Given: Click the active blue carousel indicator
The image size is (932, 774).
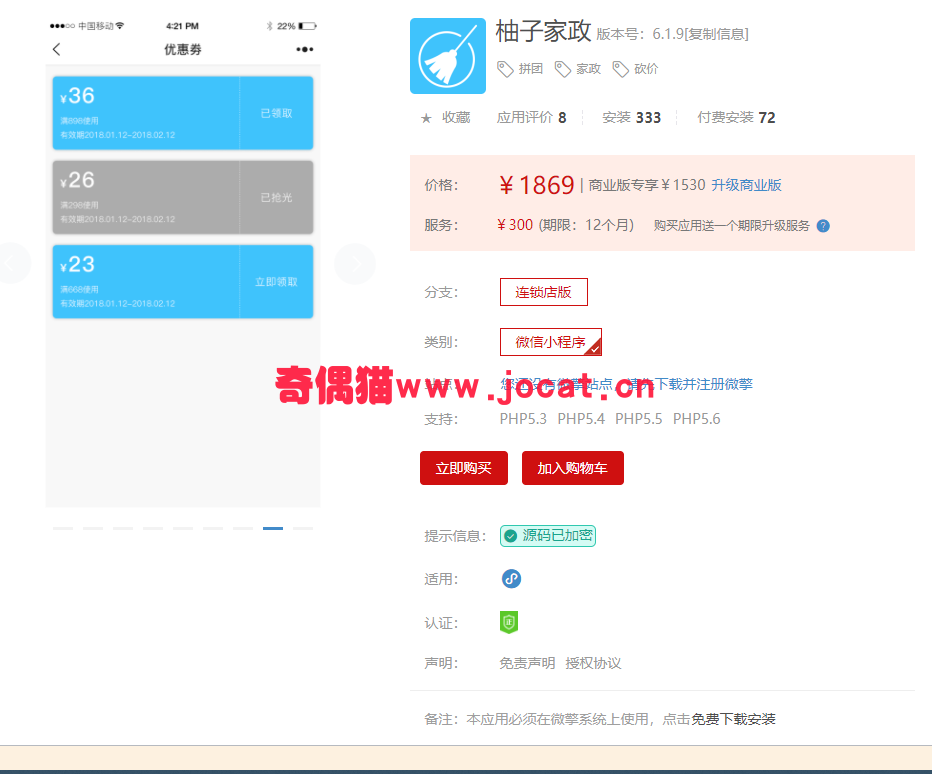Looking at the screenshot, I should click(273, 528).
